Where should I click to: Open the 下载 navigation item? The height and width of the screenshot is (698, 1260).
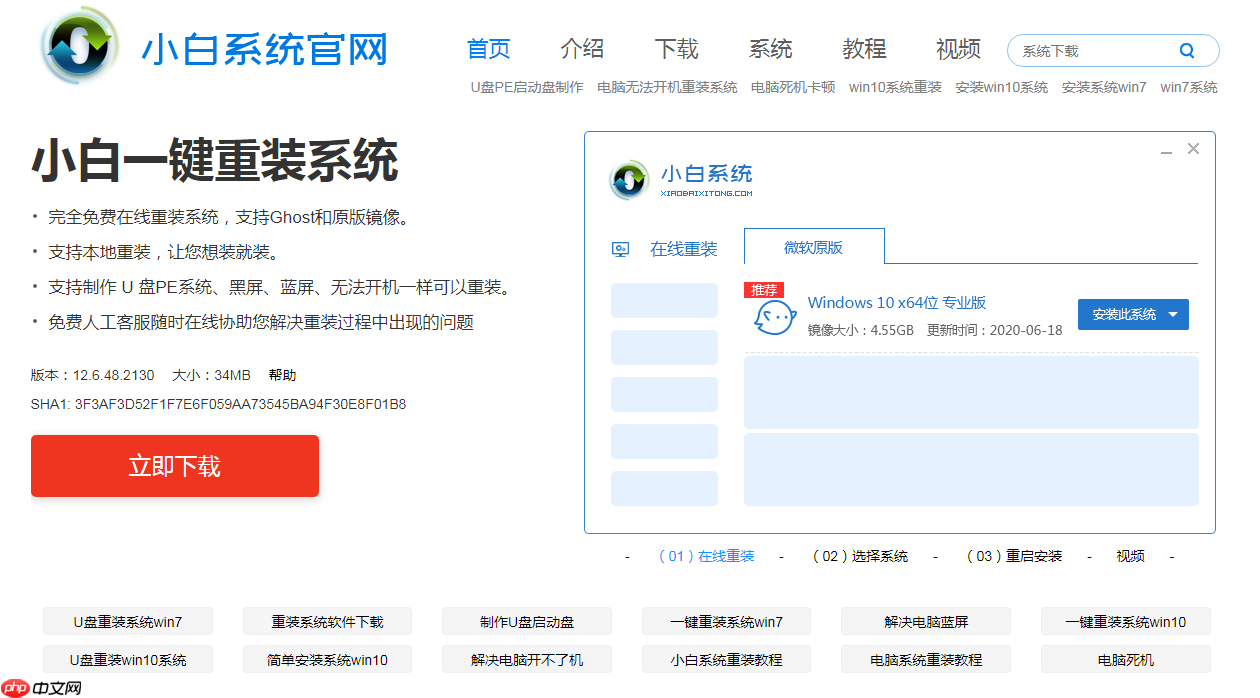click(676, 49)
